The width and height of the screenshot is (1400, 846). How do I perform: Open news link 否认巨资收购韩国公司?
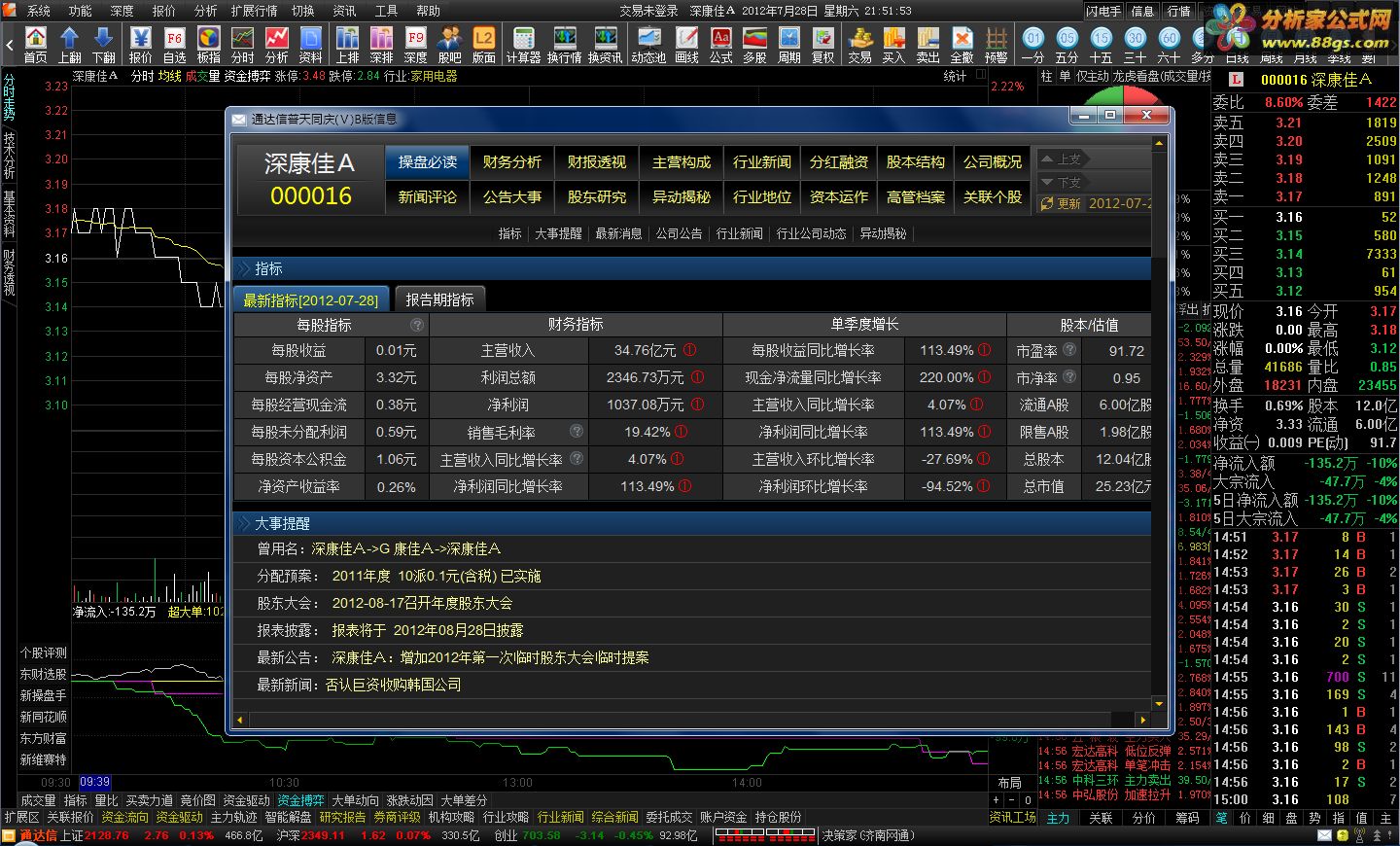click(x=394, y=685)
